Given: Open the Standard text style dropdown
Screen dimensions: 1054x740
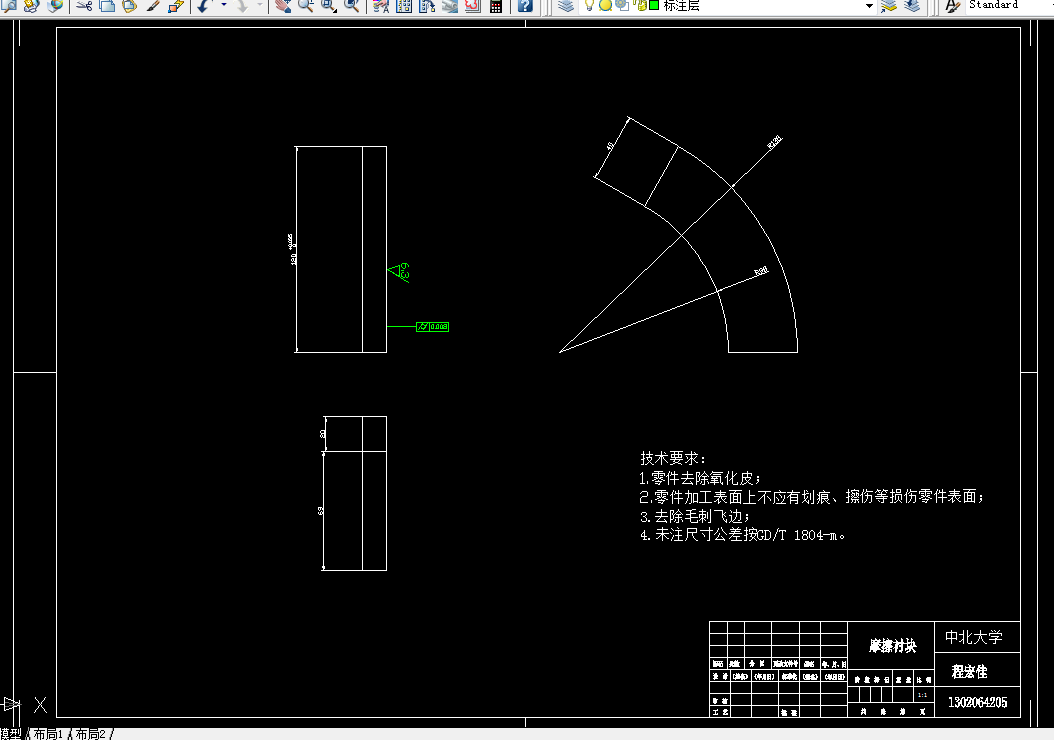Looking at the screenshot, I should [x=1010, y=5].
